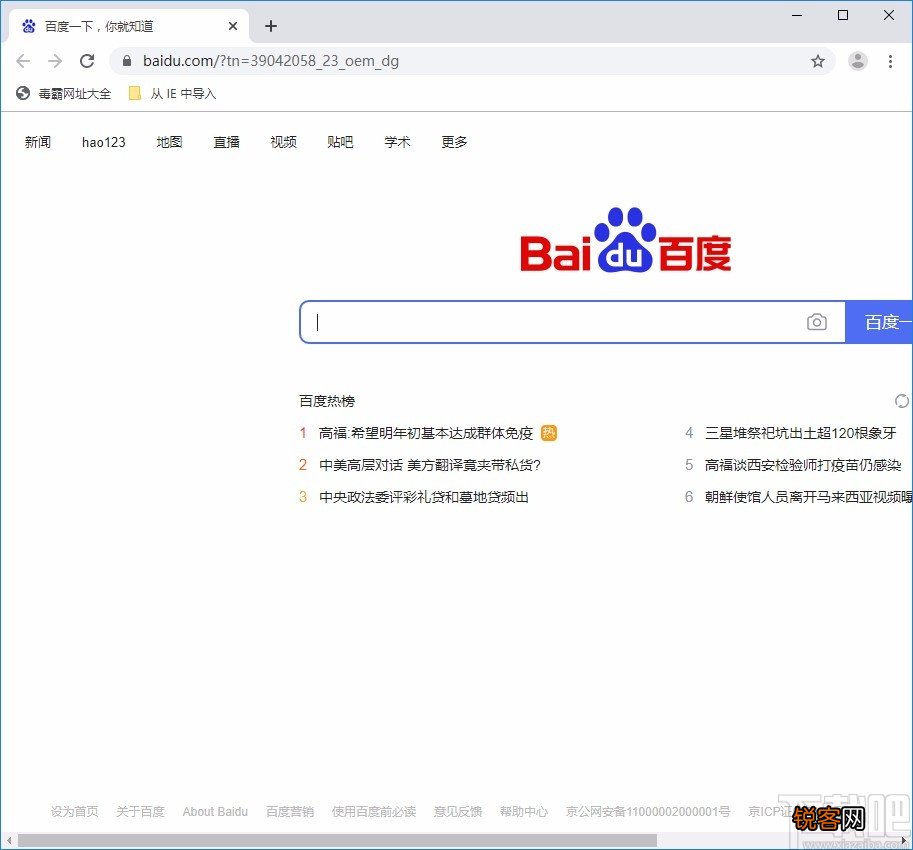The image size is (913, 850).
Task: Open hot item 高福:希望明年初基本达成群体免疫
Action: pyautogui.click(x=426, y=433)
